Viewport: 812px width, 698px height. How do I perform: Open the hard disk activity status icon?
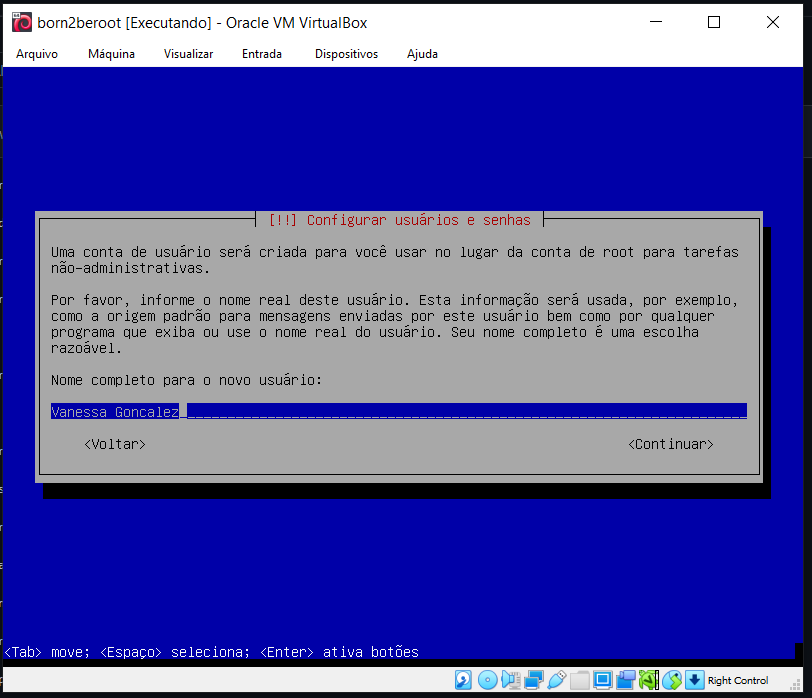(x=462, y=680)
